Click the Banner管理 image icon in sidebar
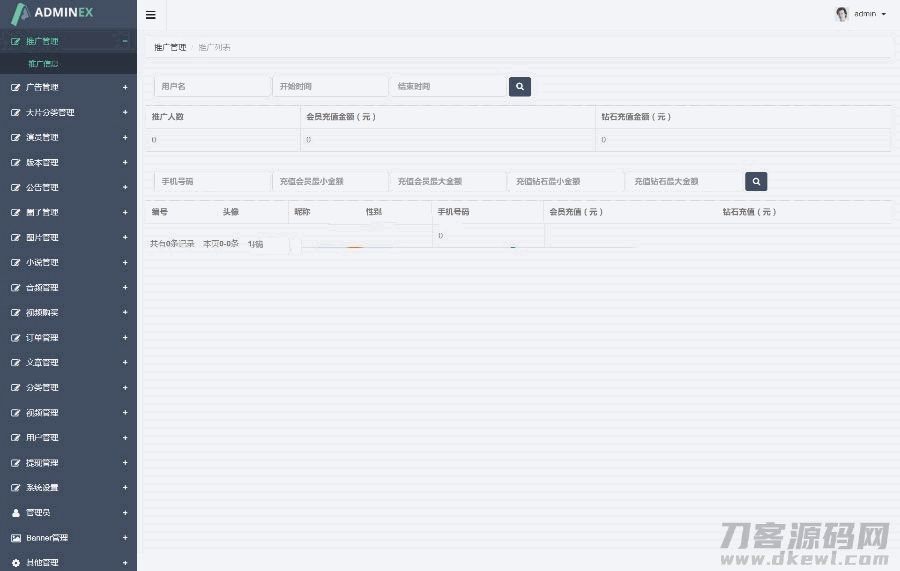The image size is (900, 571). click(15, 538)
